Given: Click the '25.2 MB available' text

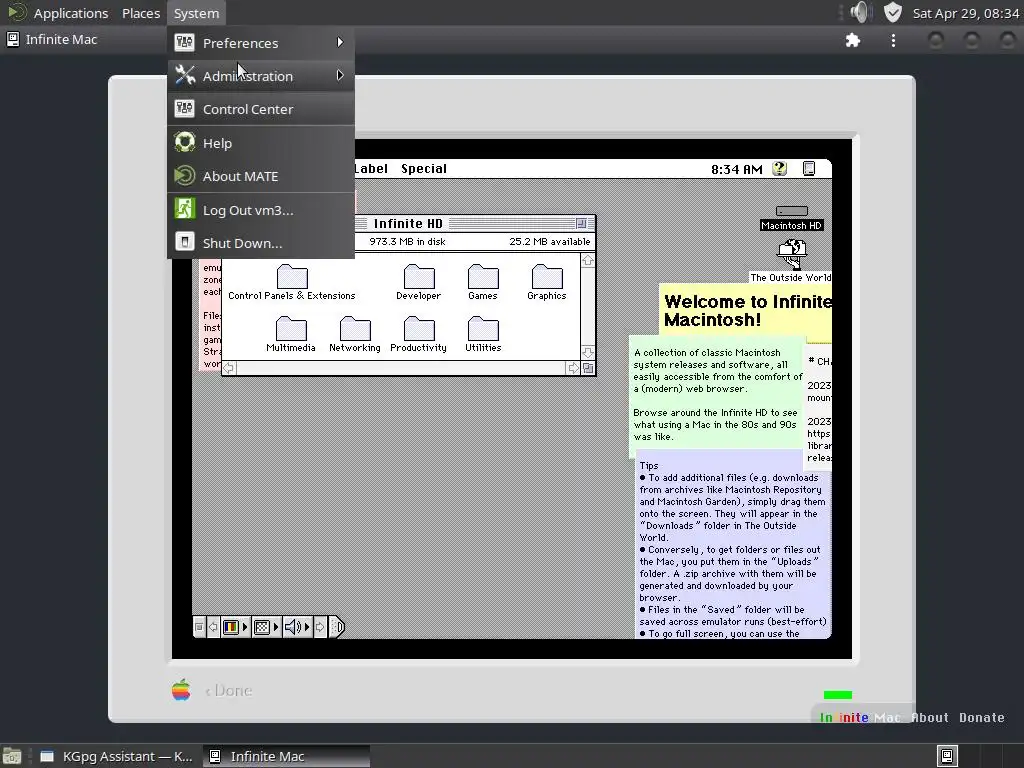Looking at the screenshot, I should click(549, 242).
